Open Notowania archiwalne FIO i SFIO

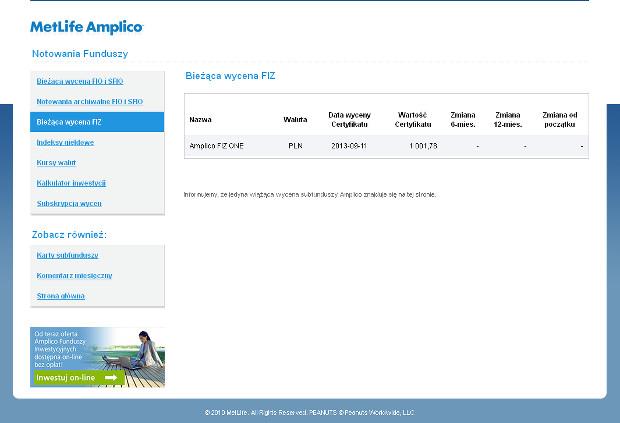pos(90,102)
